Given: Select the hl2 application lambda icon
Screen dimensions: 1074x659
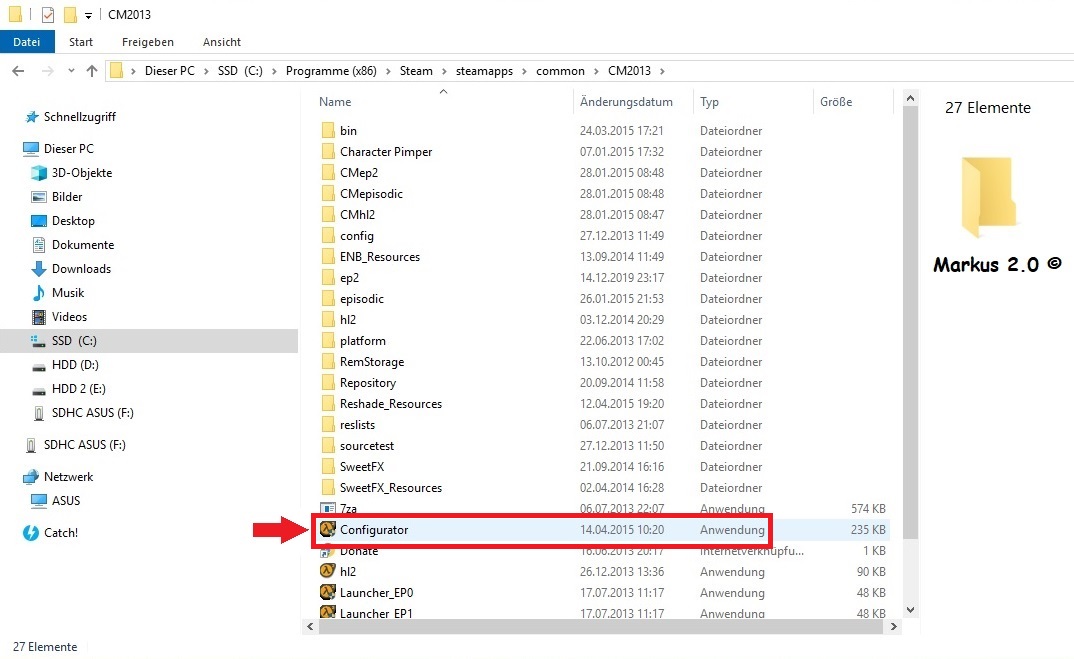Looking at the screenshot, I should pos(328,571).
